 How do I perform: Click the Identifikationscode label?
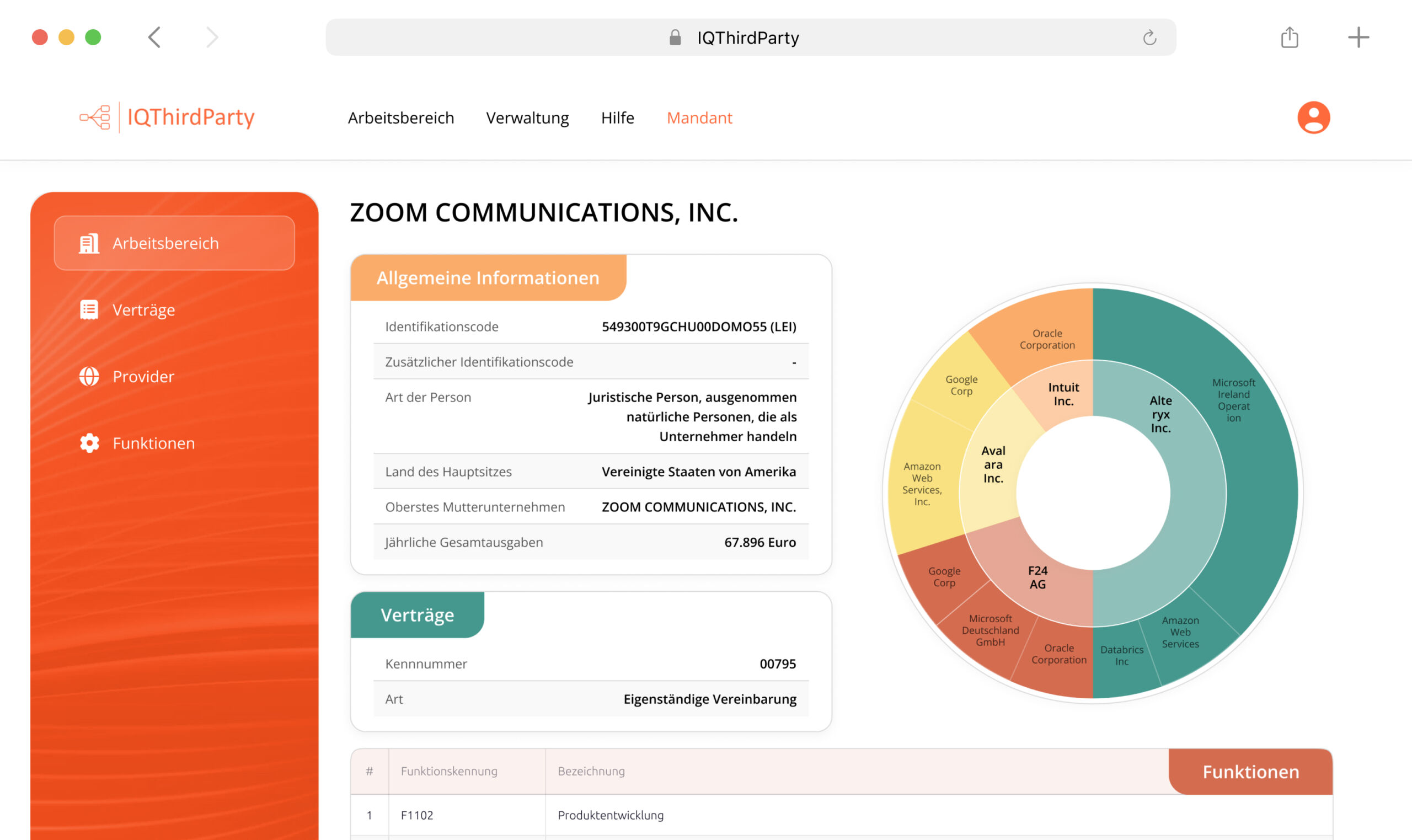441,327
